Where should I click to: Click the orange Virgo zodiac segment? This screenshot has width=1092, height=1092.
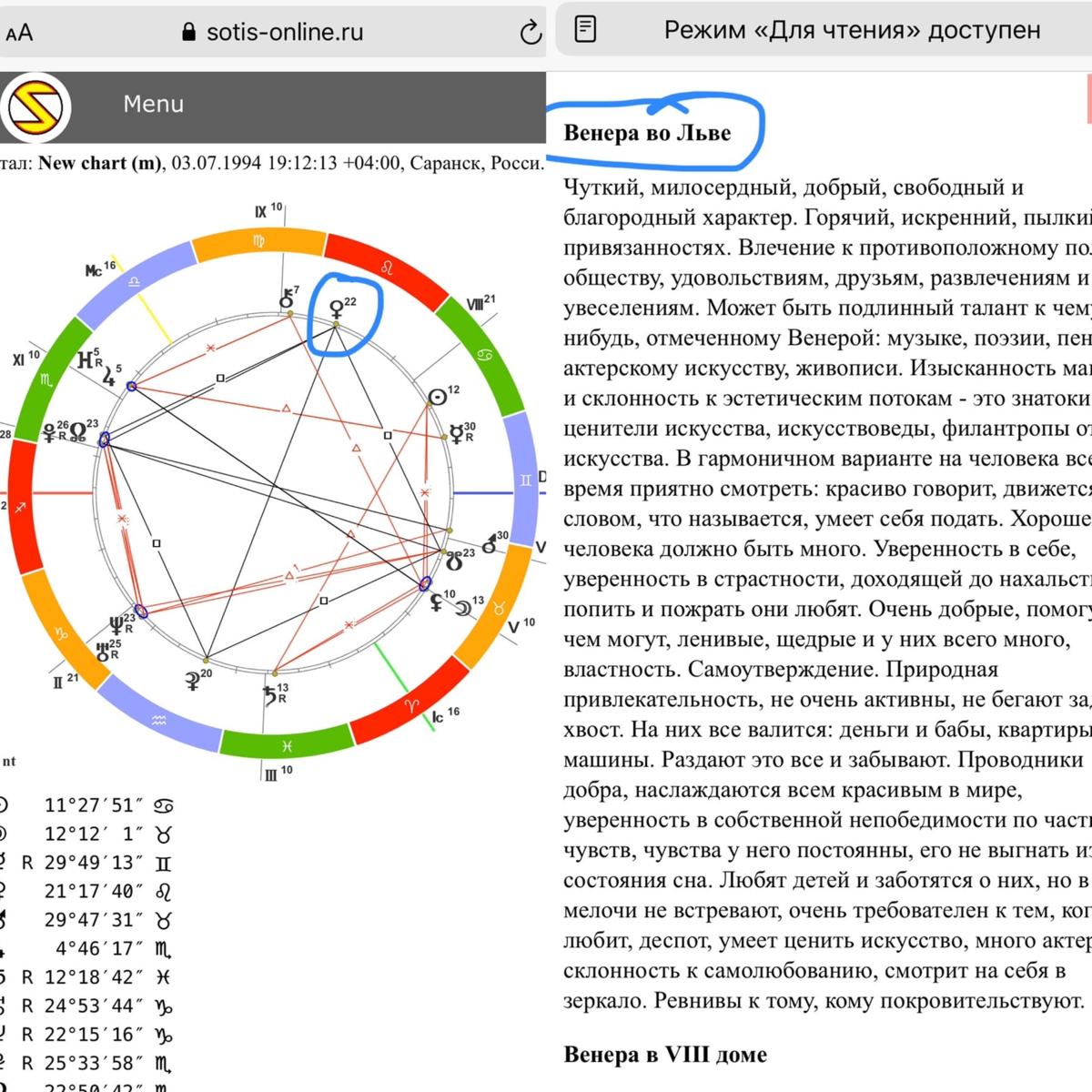click(259, 241)
